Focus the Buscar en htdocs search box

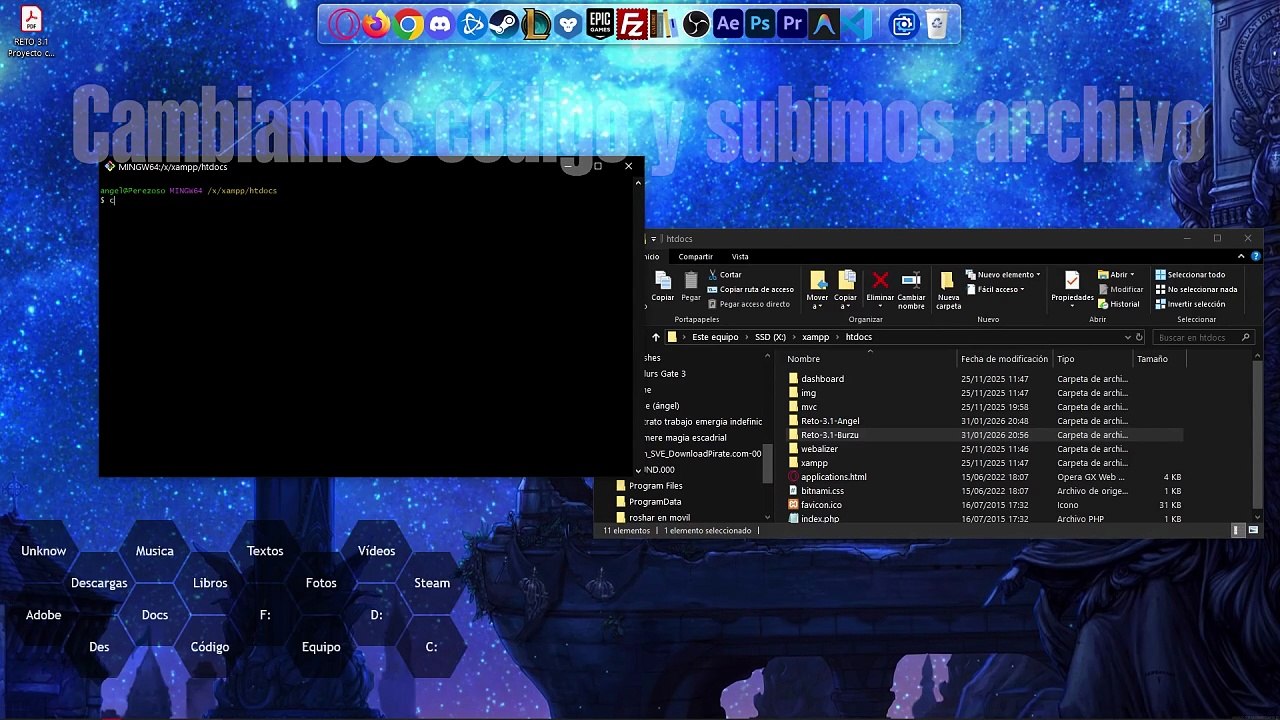pyautogui.click(x=1204, y=338)
